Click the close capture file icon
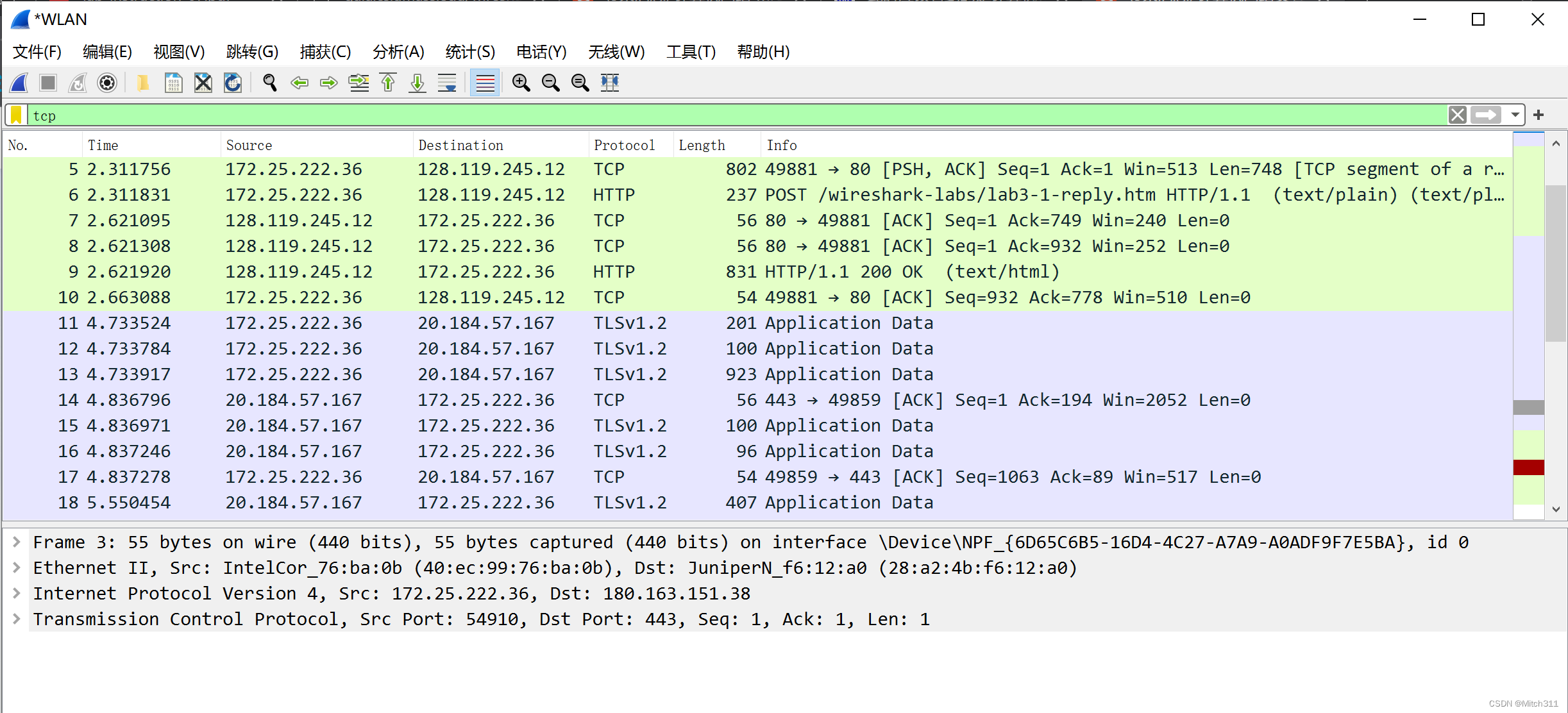The width and height of the screenshot is (1568, 713). [x=203, y=83]
